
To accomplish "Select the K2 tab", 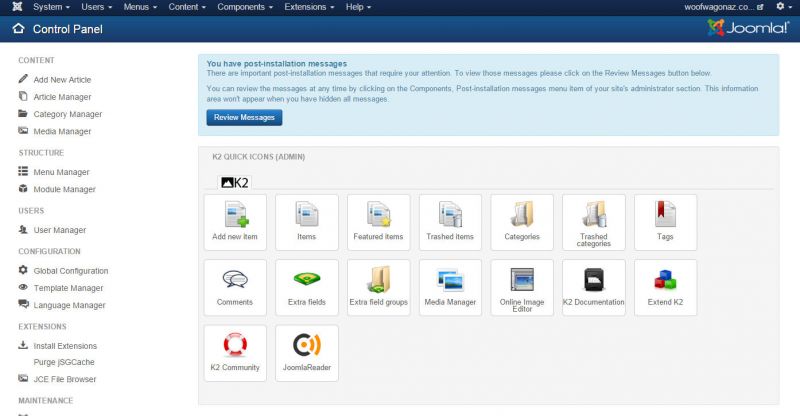I will 235,182.
